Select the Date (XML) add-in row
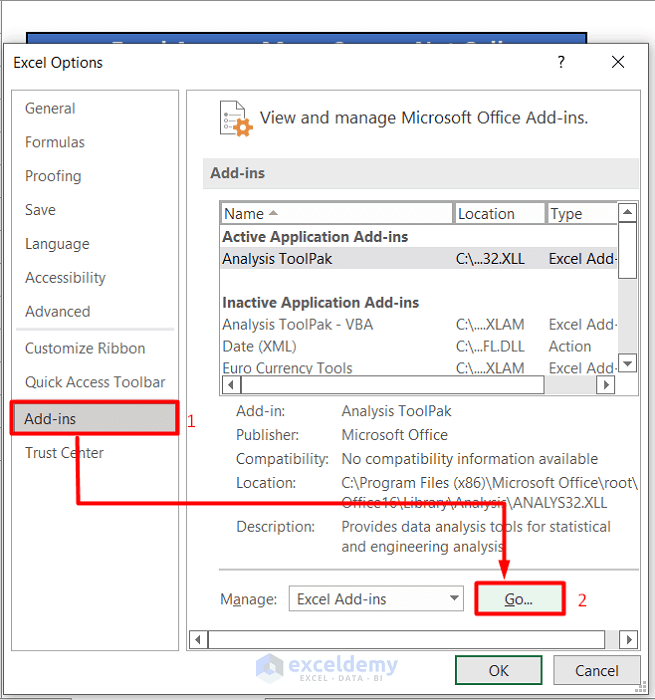Viewport: 655px width, 700px height. point(419,346)
